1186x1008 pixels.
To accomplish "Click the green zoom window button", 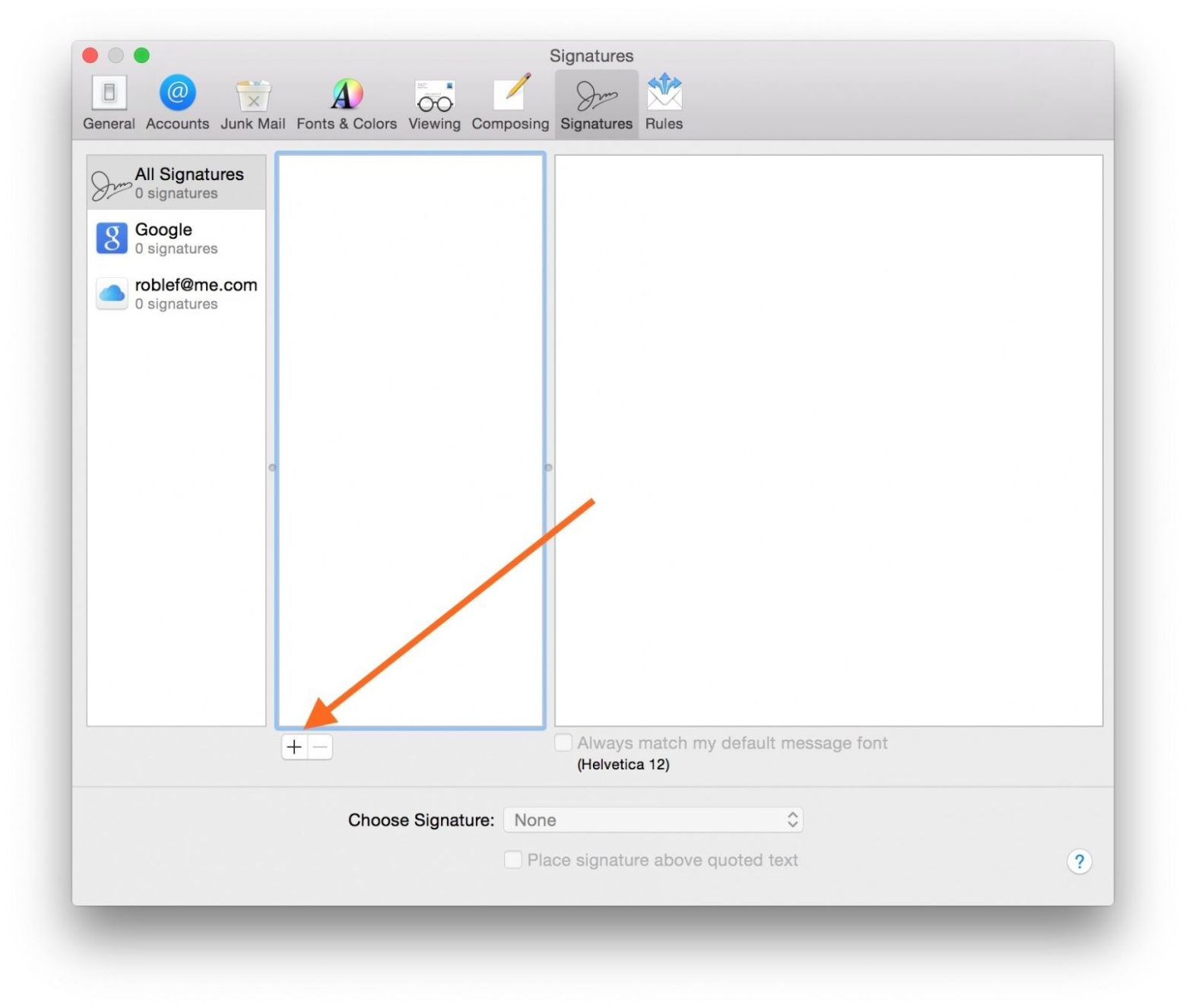I will [141, 55].
